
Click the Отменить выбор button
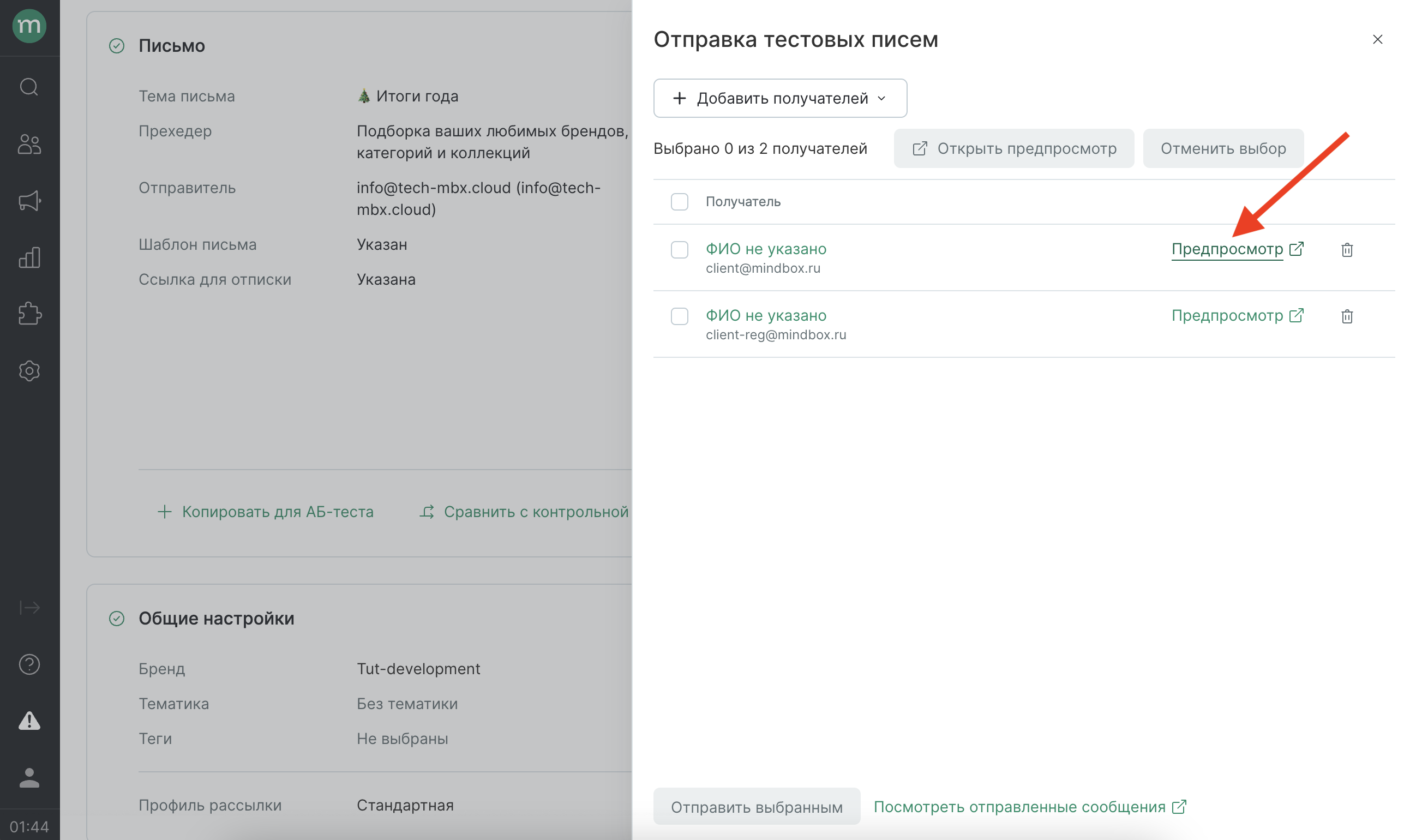coord(1223,148)
